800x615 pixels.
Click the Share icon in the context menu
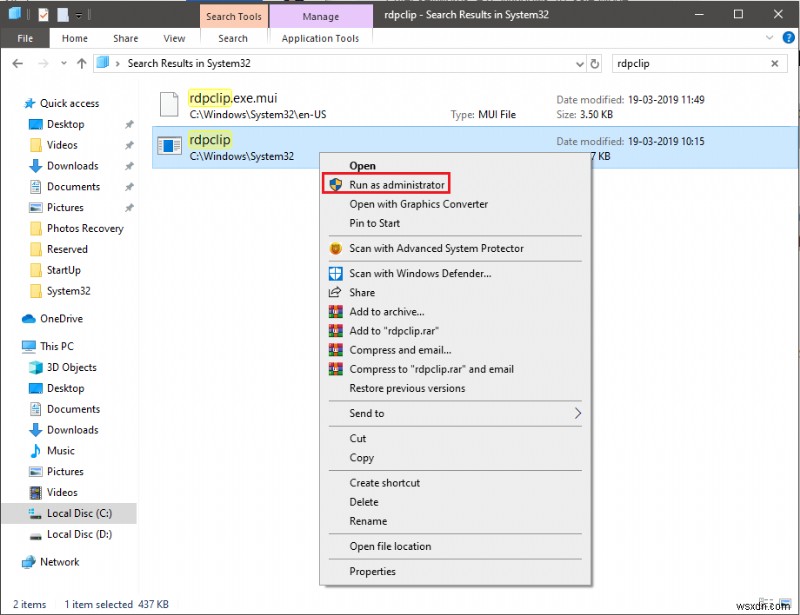[334, 292]
